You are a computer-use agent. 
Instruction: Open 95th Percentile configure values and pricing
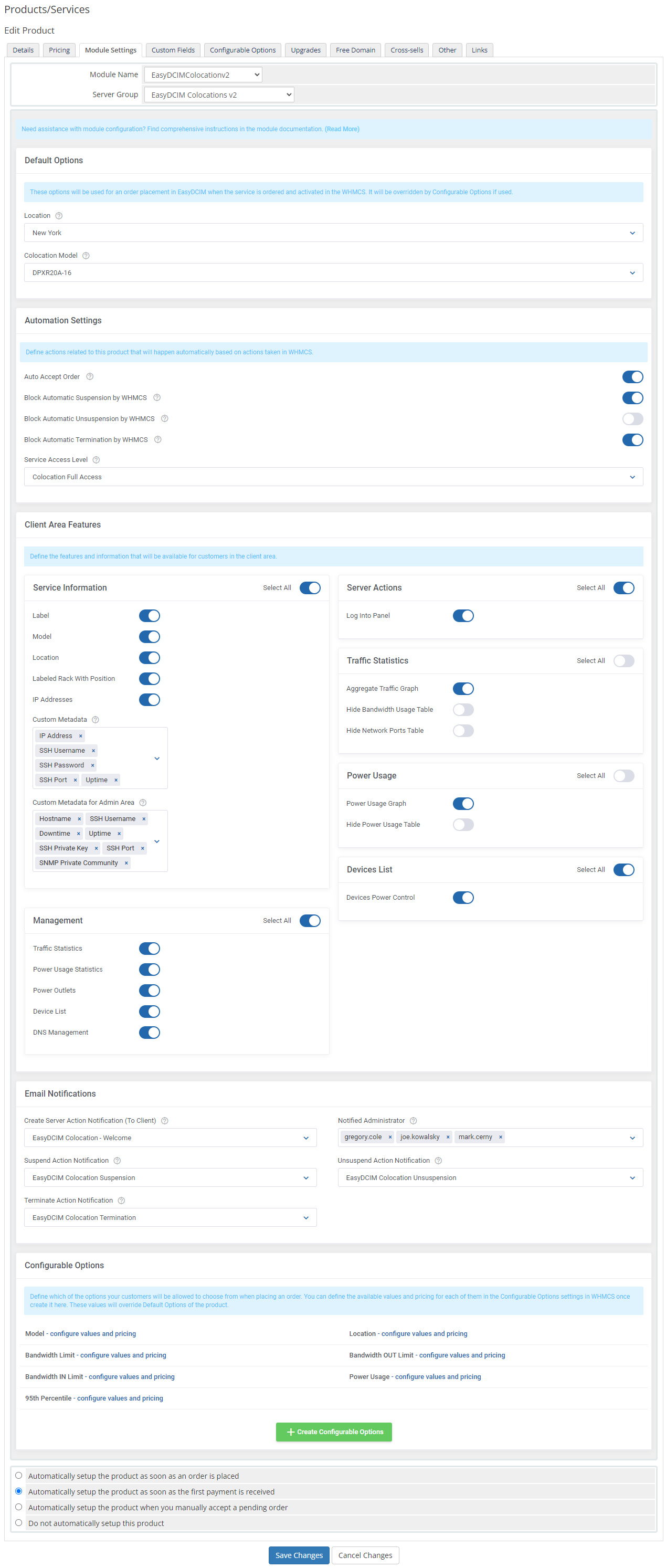click(120, 1398)
